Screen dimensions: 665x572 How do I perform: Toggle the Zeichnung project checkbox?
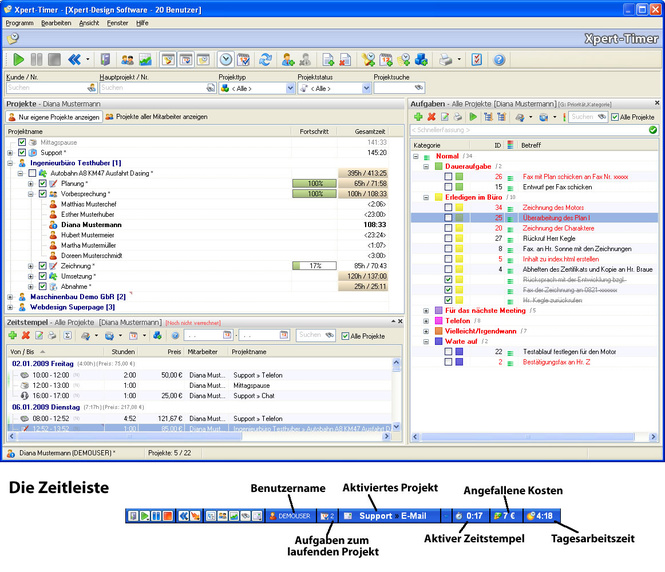(x=42, y=266)
